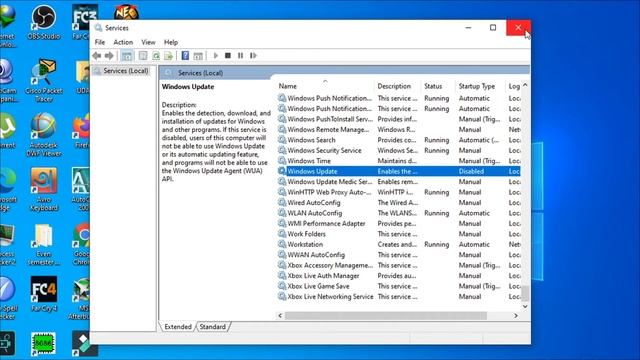Click the horizontal scroll left arrow

tap(280, 316)
